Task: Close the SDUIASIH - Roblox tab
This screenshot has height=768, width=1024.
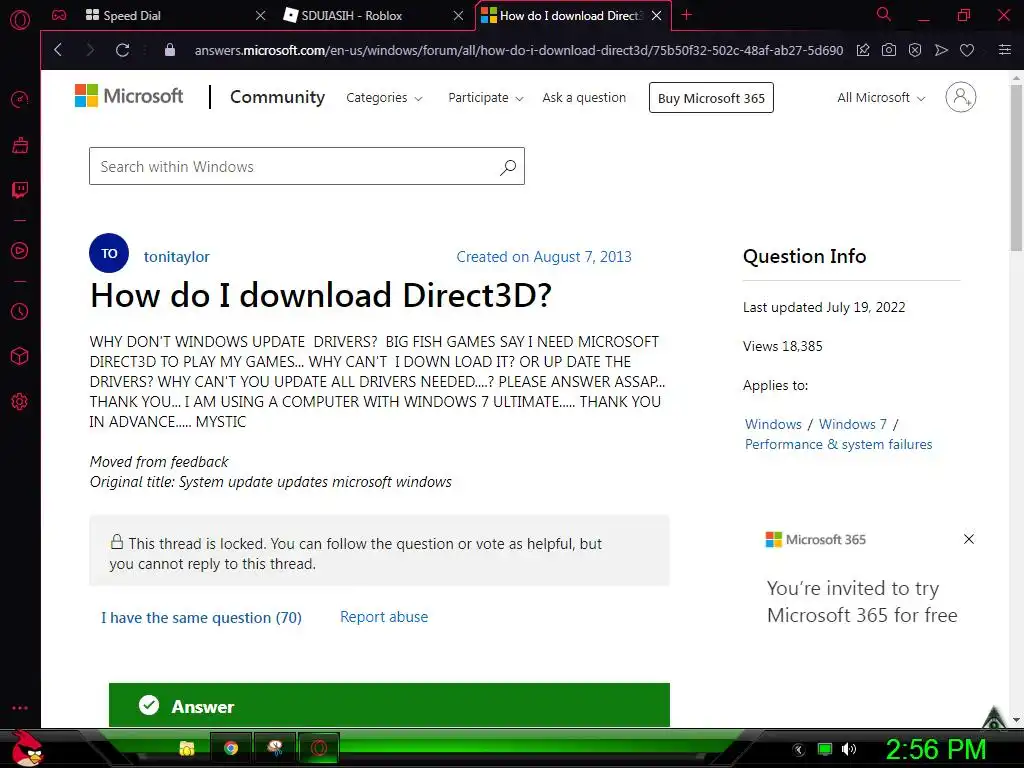Action: [x=459, y=16]
